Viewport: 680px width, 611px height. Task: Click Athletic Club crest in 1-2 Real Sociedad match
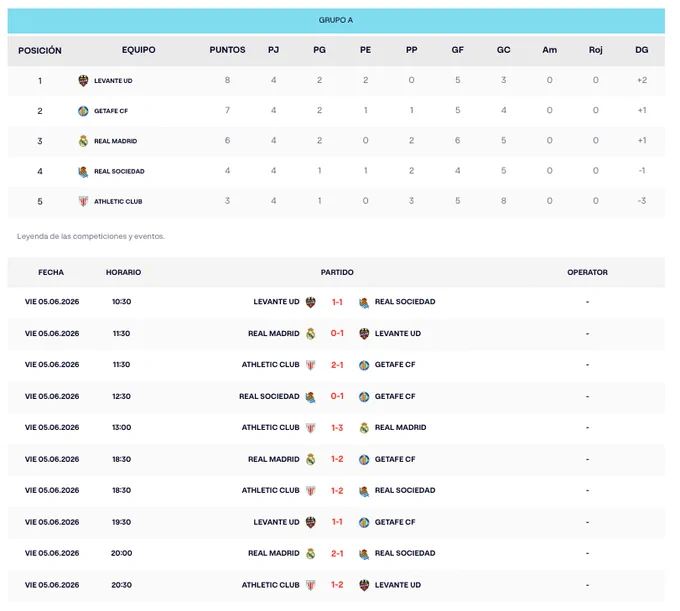(x=311, y=491)
